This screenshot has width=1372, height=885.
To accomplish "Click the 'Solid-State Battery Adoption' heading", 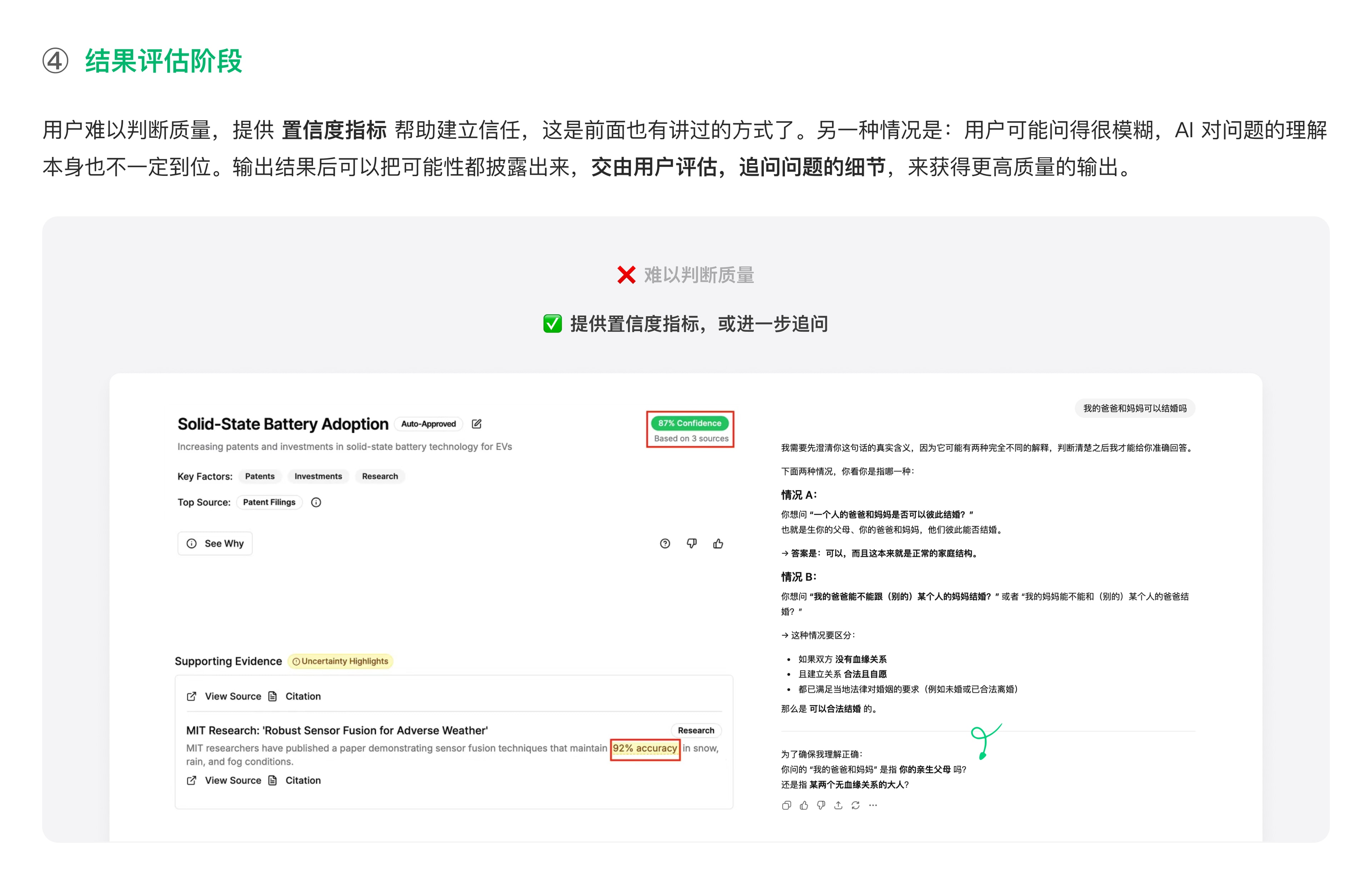I will 283,424.
